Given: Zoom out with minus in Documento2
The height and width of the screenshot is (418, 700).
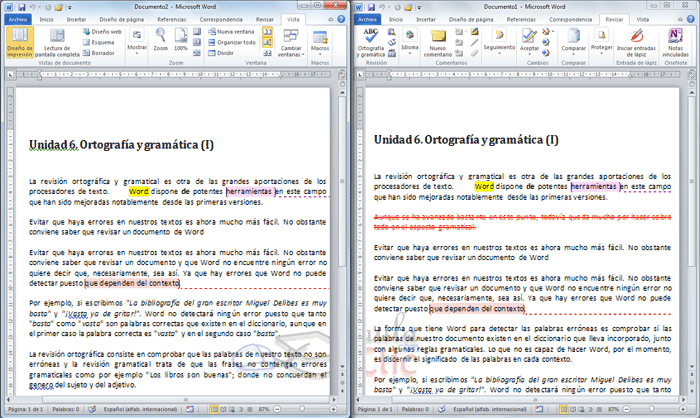Looking at the screenshot, I should [x=277, y=409].
